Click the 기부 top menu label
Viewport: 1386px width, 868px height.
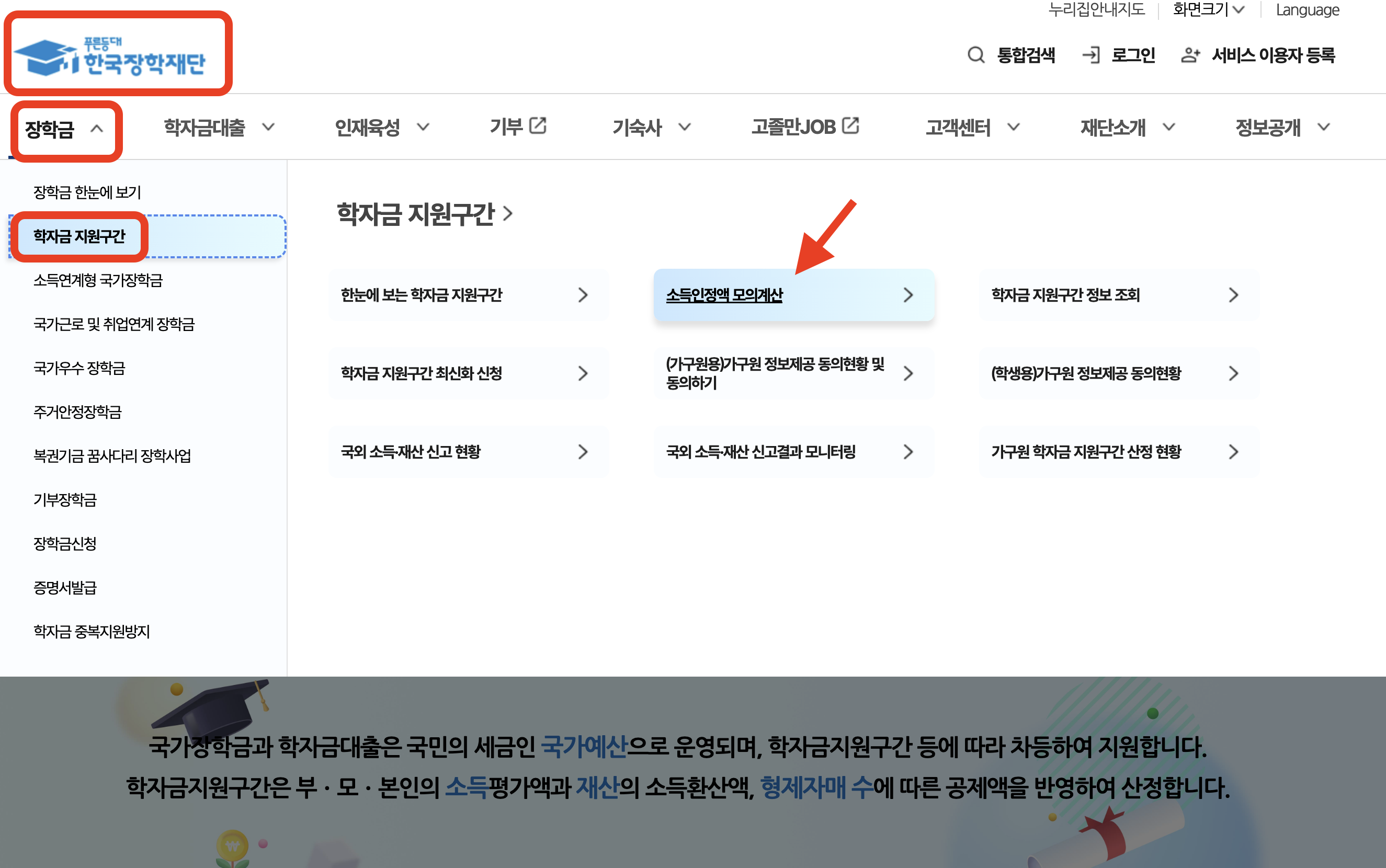506,127
